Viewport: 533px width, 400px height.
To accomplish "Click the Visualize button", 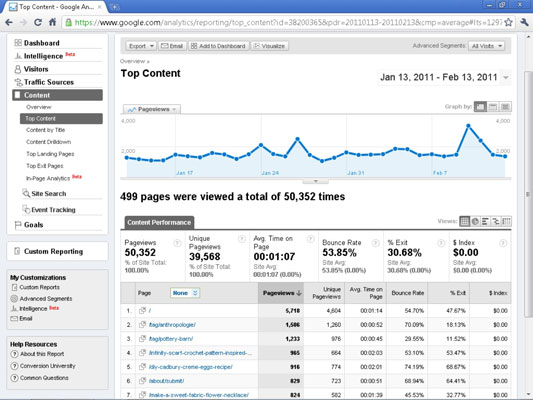I will point(270,46).
